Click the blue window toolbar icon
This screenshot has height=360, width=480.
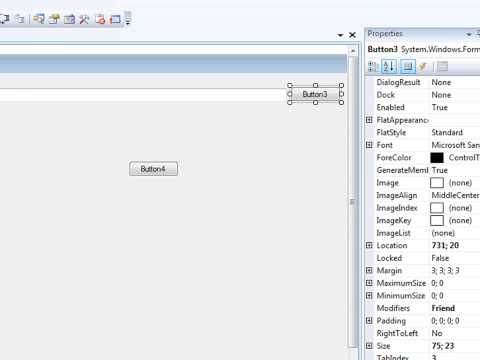coord(115,19)
